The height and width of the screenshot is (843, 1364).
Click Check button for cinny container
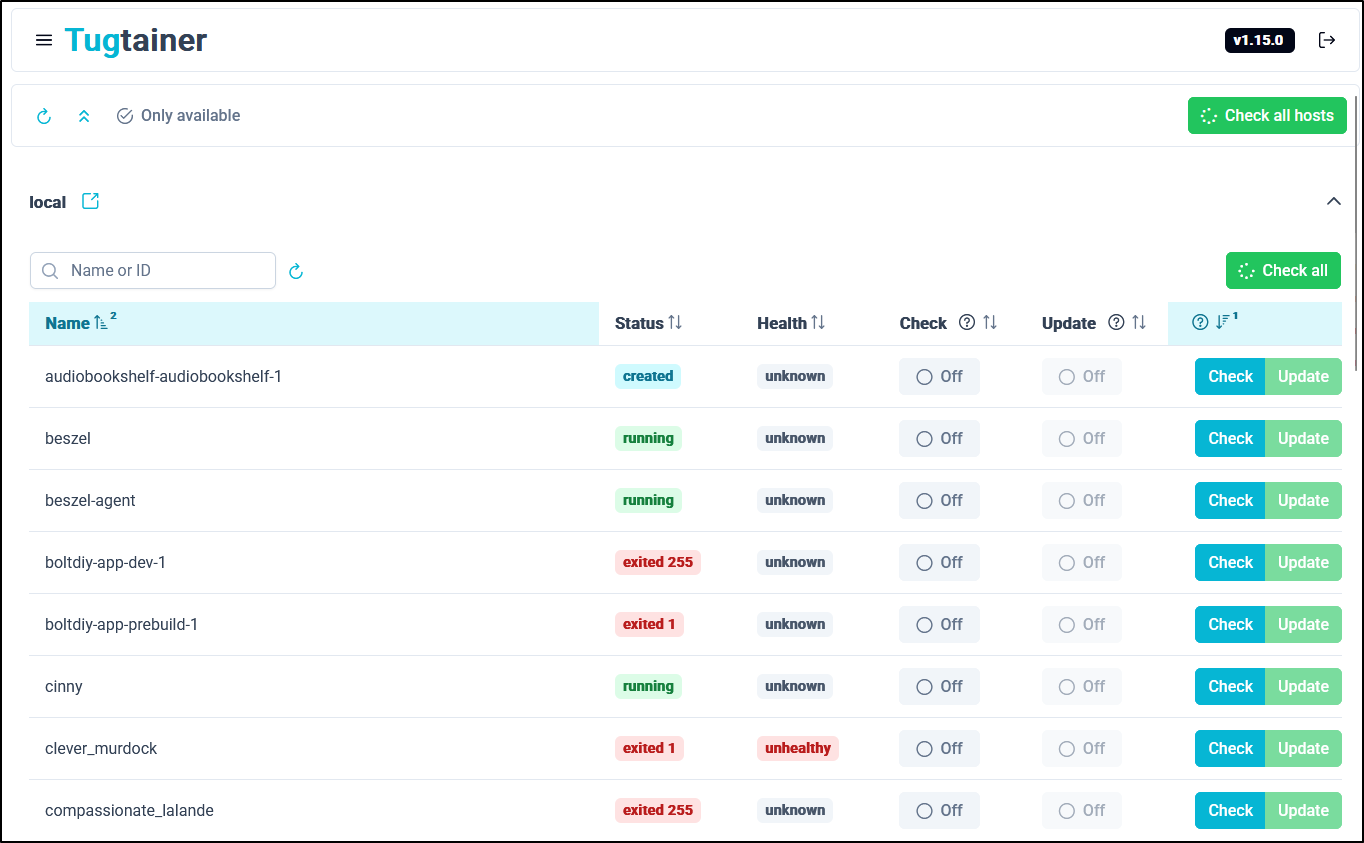tap(1229, 687)
